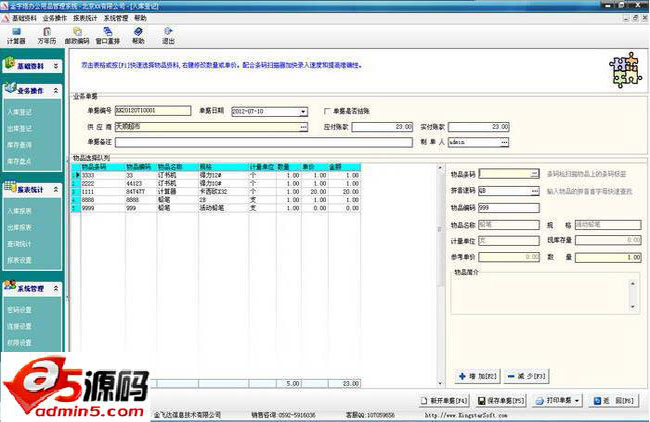Focus the 单据编号 input field

153,111
